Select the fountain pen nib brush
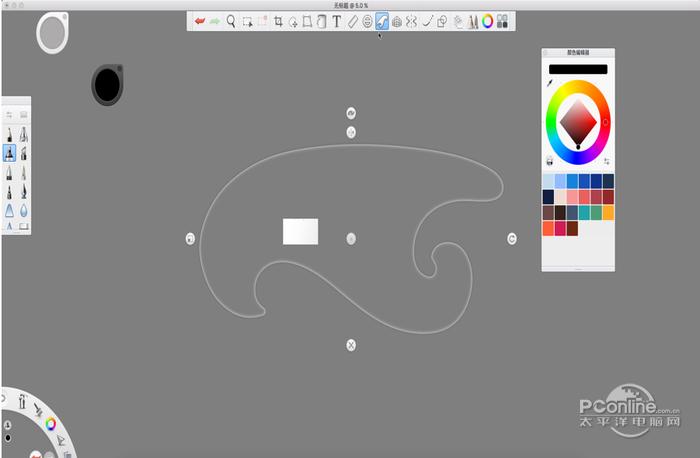 tap(23, 192)
